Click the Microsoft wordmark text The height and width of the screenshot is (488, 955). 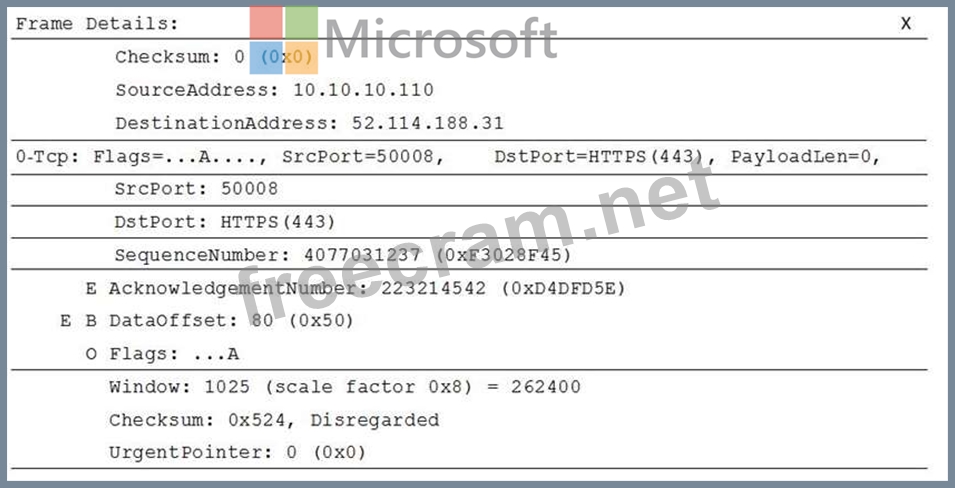point(441,40)
